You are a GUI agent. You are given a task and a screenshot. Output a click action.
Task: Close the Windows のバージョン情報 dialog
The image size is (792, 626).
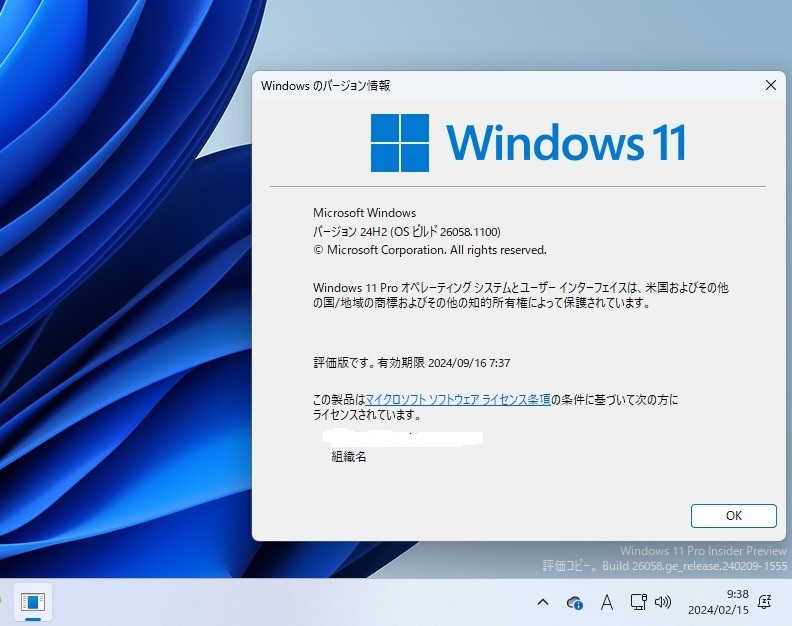(771, 85)
